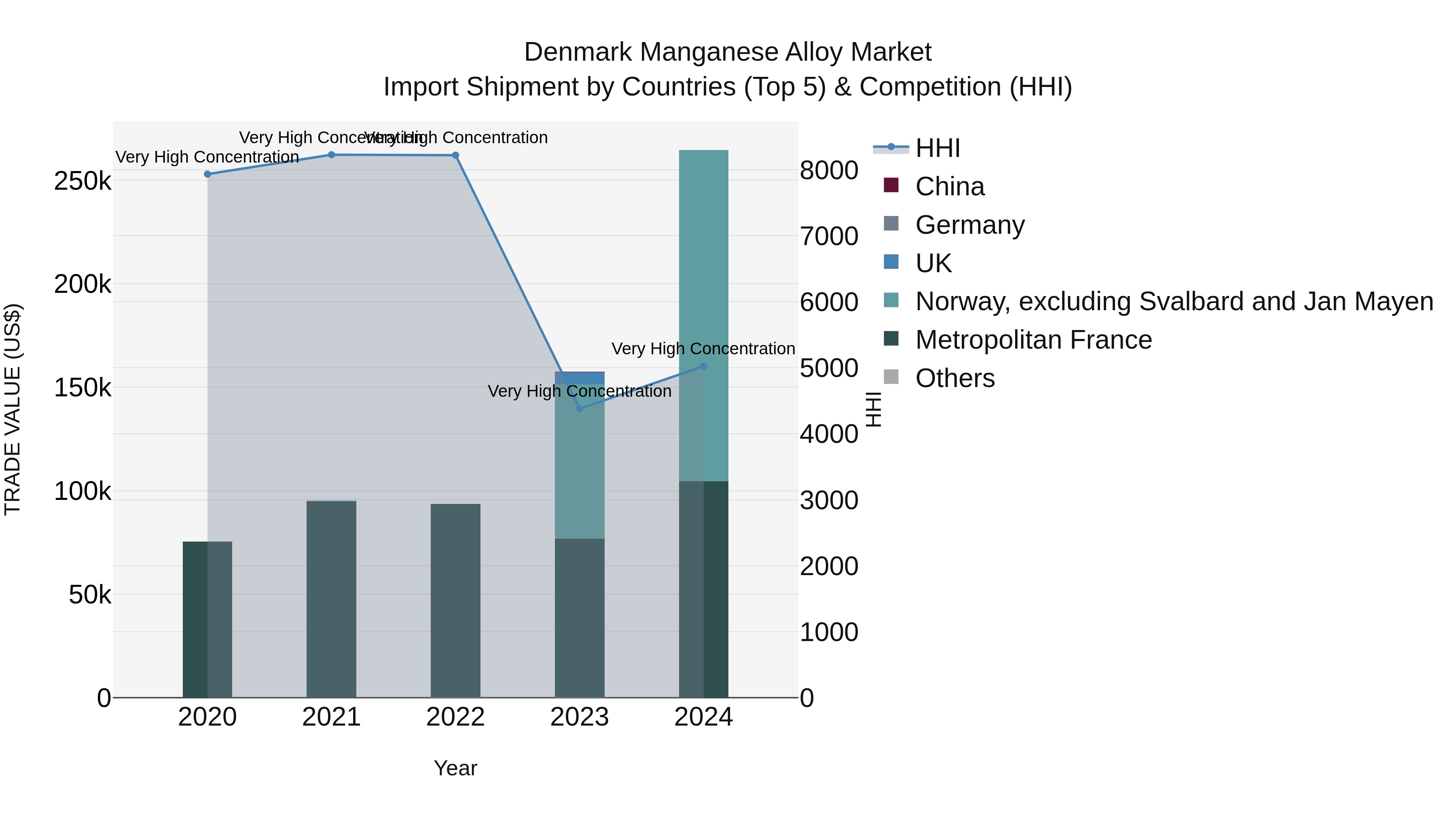Click the 2000 HHI axis label

[829, 566]
